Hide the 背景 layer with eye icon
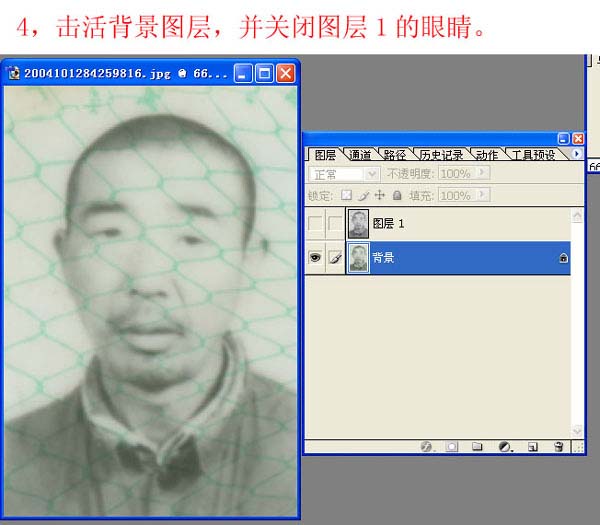600x525 pixels. [x=315, y=258]
